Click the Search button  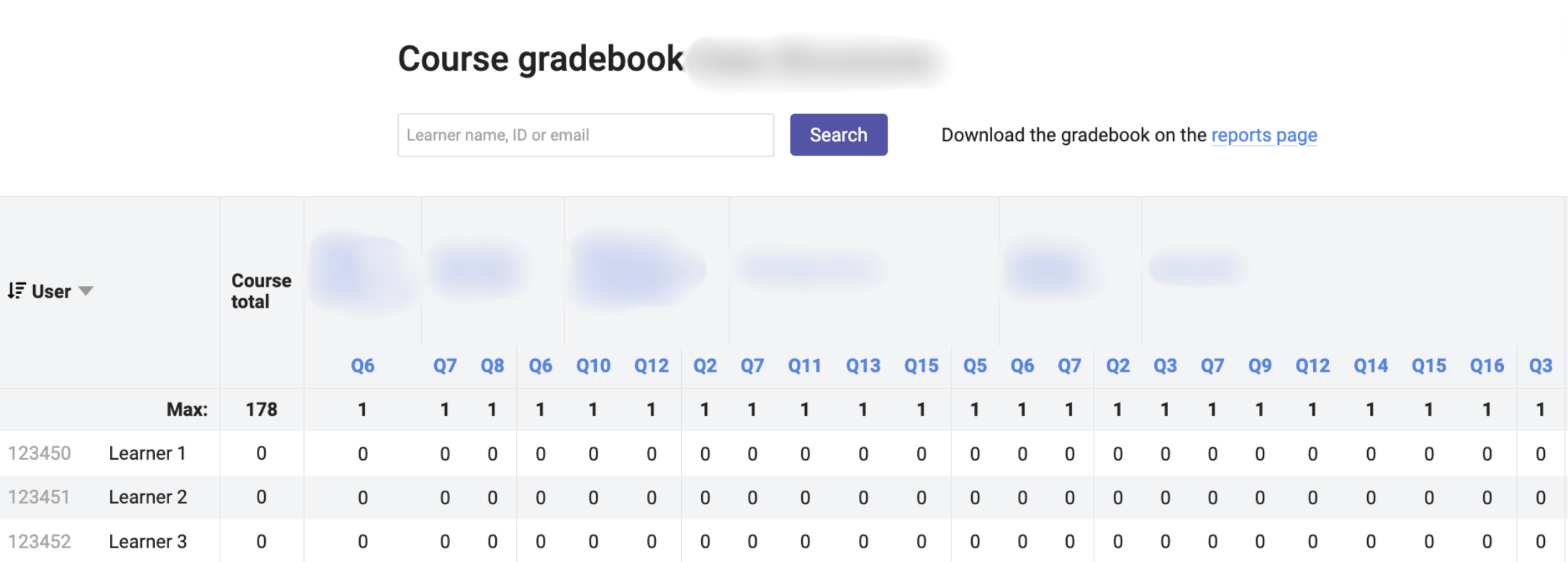(x=838, y=135)
